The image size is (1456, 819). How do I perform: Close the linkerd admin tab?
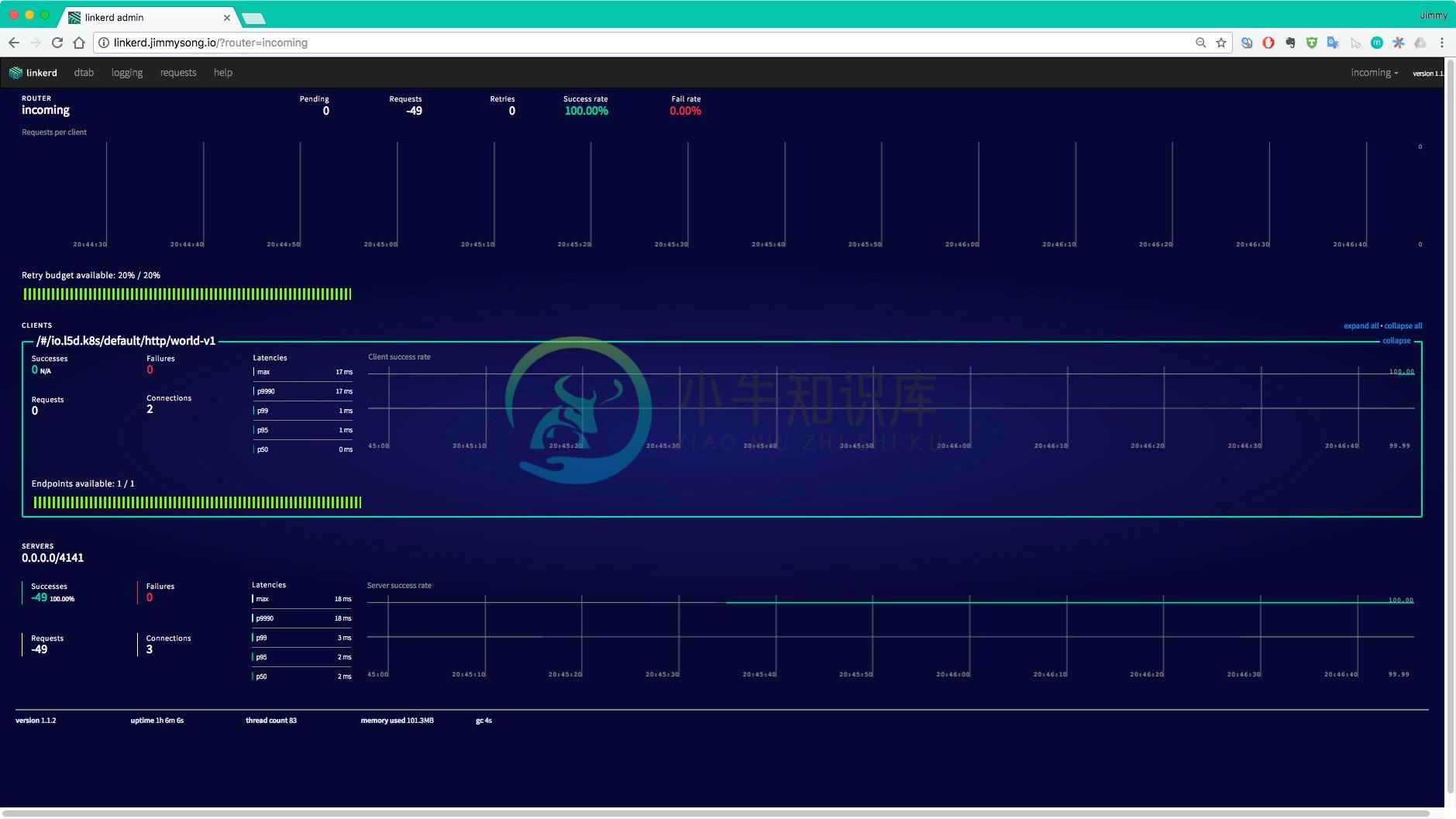(x=227, y=17)
